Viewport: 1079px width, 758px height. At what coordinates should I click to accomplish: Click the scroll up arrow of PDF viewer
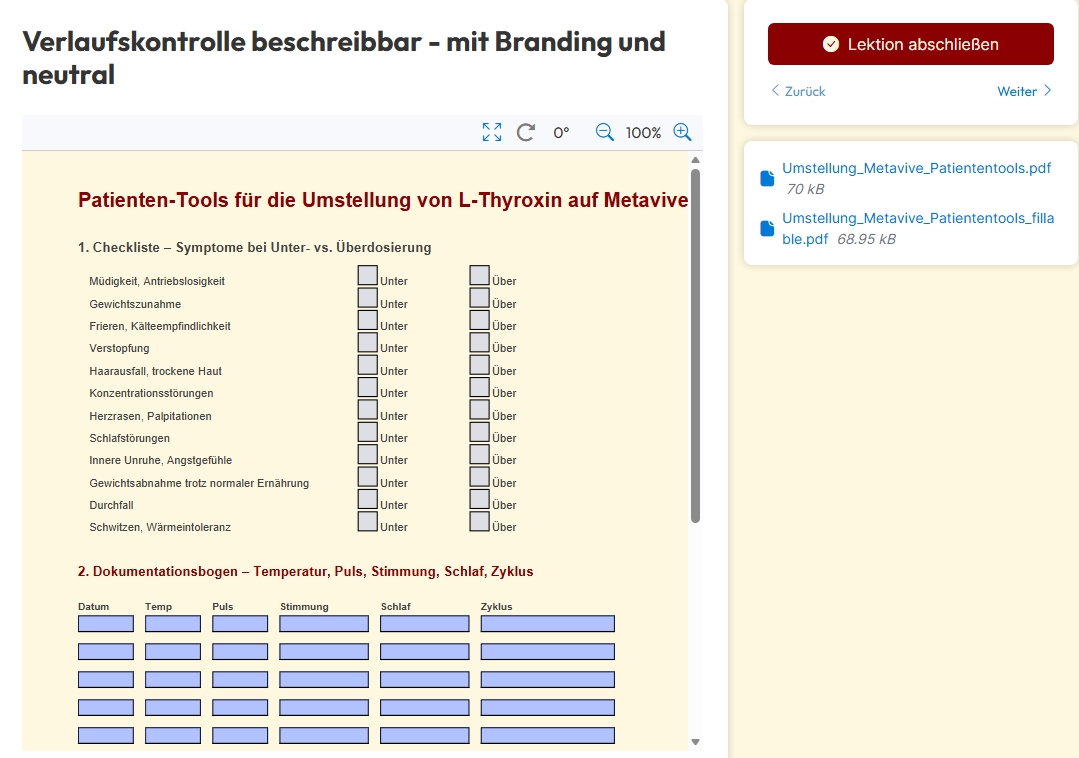point(695,160)
